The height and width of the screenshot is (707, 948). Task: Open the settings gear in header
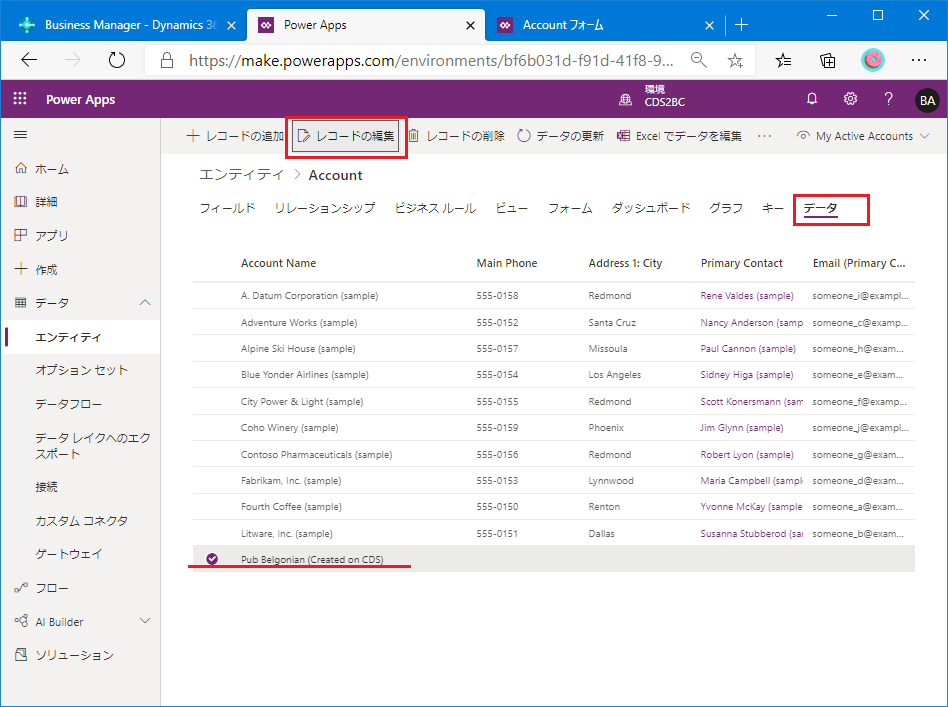850,99
